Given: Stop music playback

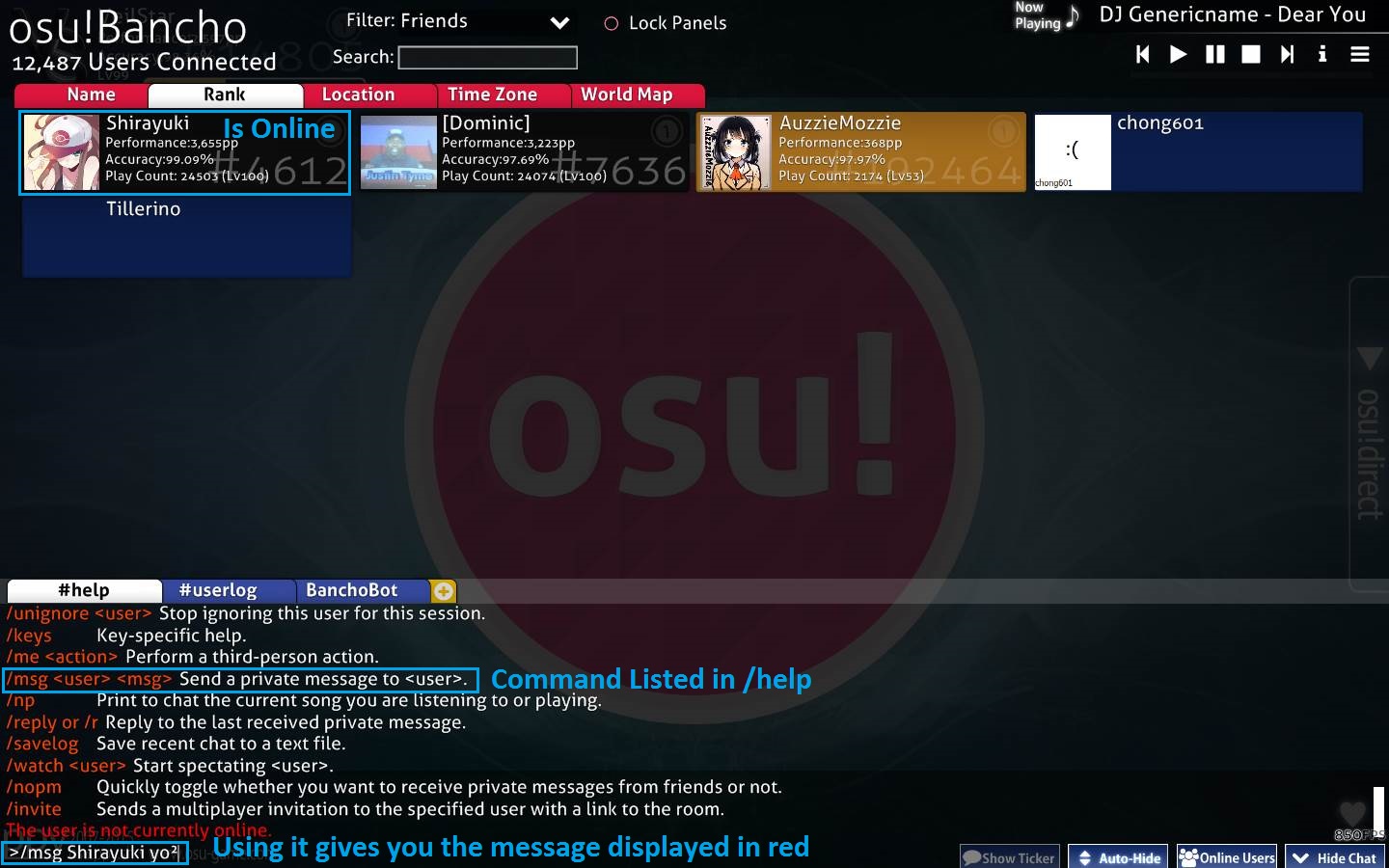Looking at the screenshot, I should [1251, 54].
